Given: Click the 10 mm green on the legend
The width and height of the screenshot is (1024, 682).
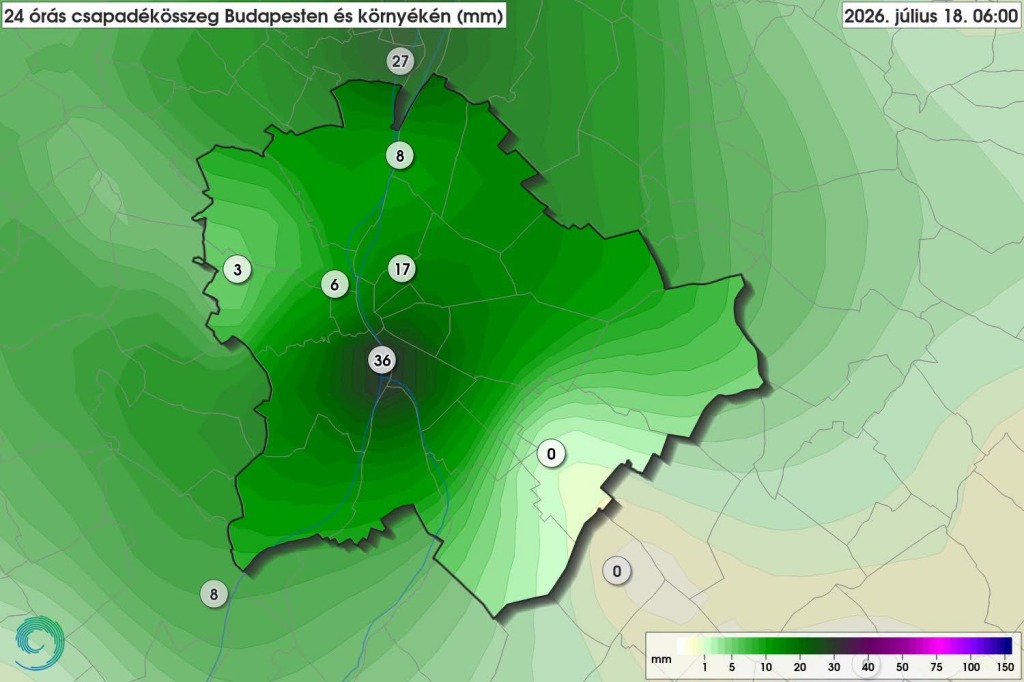Looking at the screenshot, I should point(765,646).
